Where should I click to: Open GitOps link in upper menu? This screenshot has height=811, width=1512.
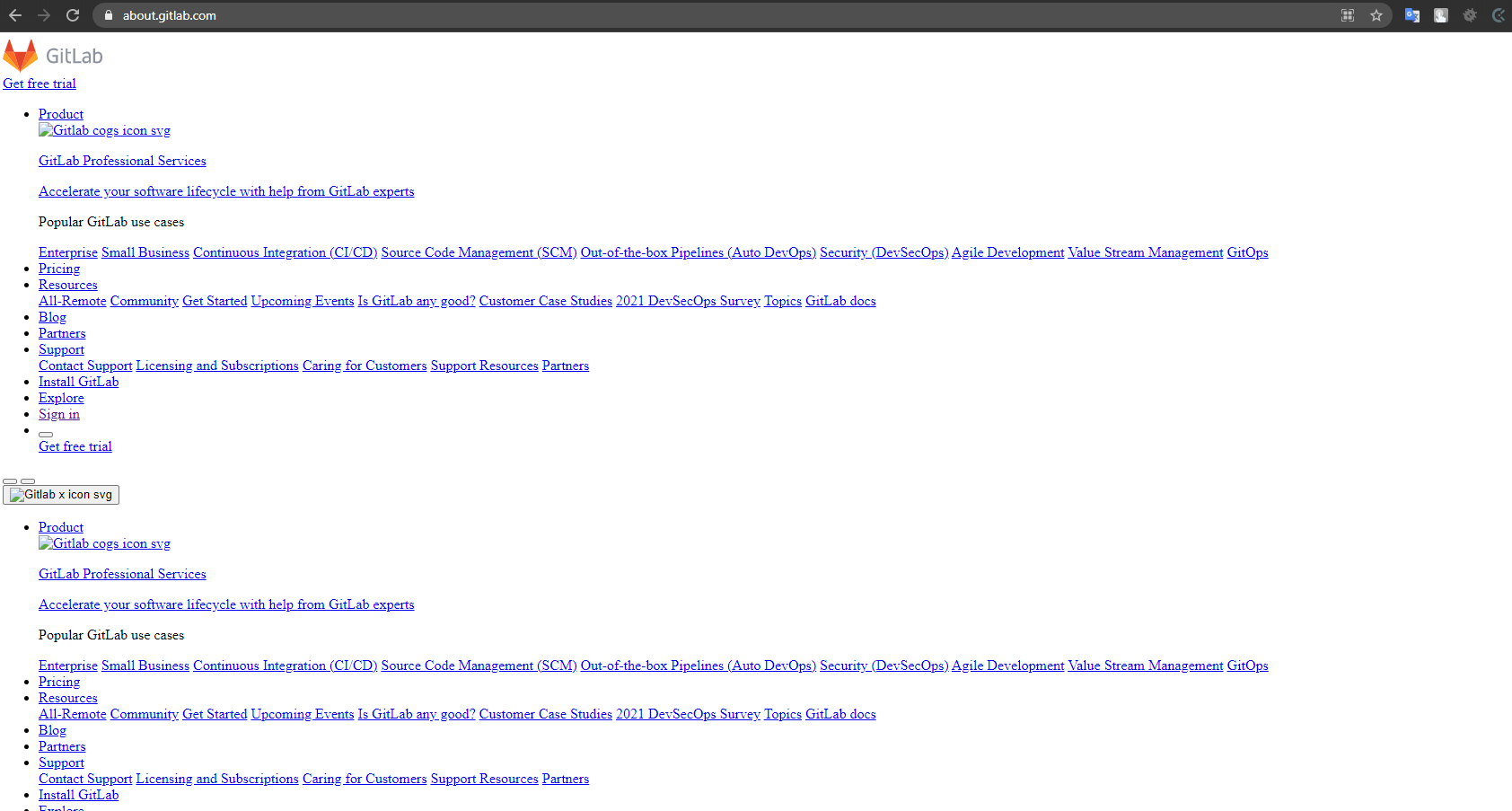click(x=1248, y=252)
